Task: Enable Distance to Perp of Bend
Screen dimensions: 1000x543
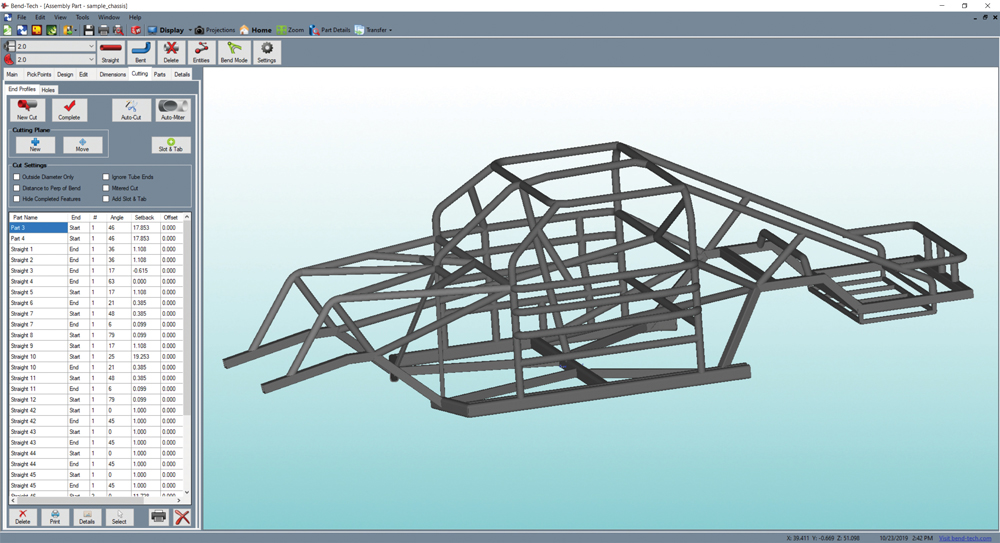Action: point(17,188)
